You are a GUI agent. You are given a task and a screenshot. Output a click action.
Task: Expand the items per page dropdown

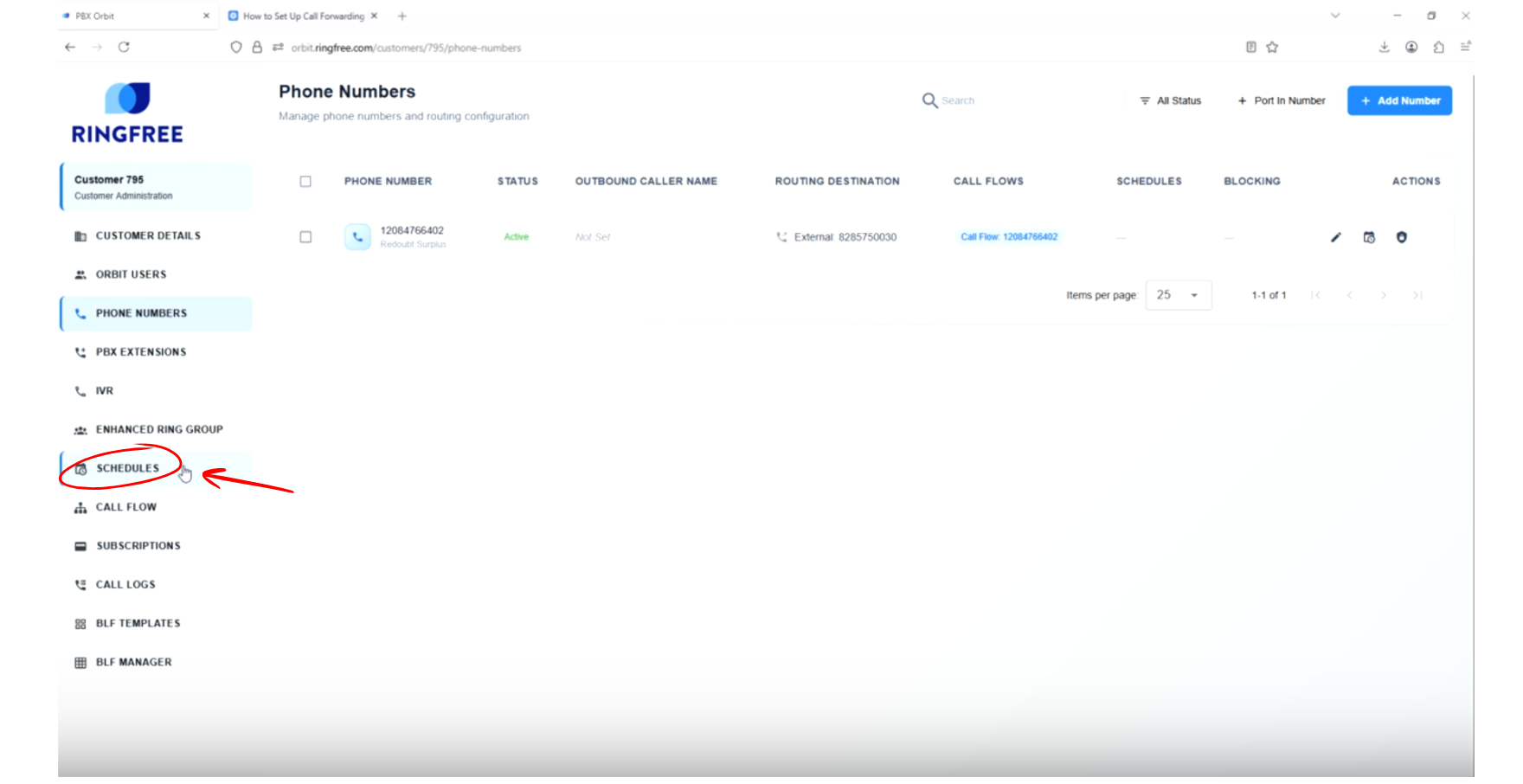pos(1178,295)
